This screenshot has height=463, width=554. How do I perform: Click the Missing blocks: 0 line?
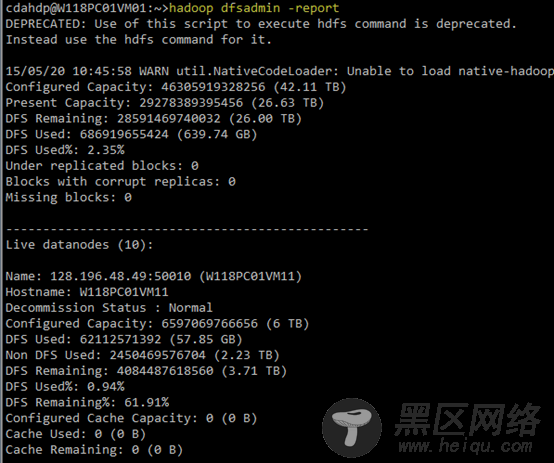69,197
